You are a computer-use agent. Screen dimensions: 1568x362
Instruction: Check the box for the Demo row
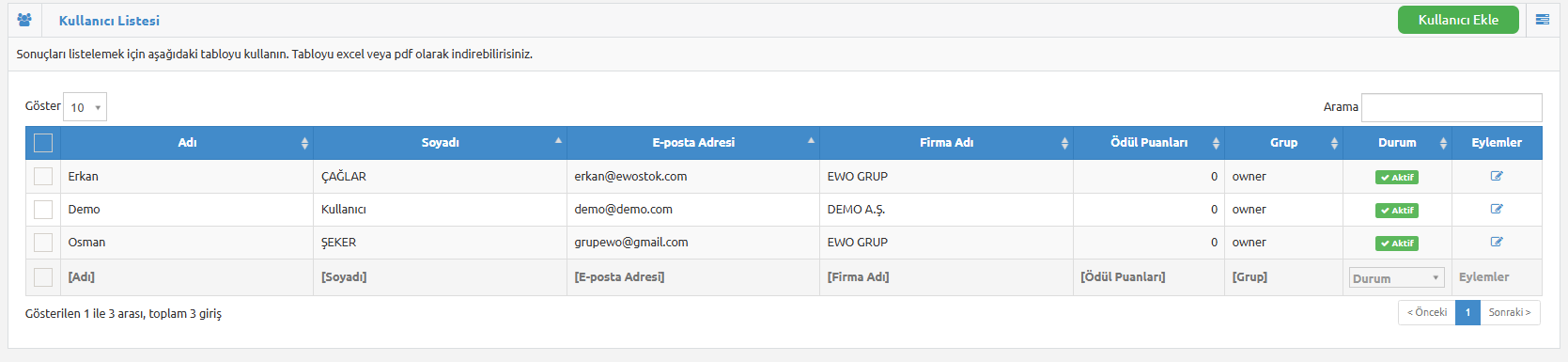click(43, 209)
